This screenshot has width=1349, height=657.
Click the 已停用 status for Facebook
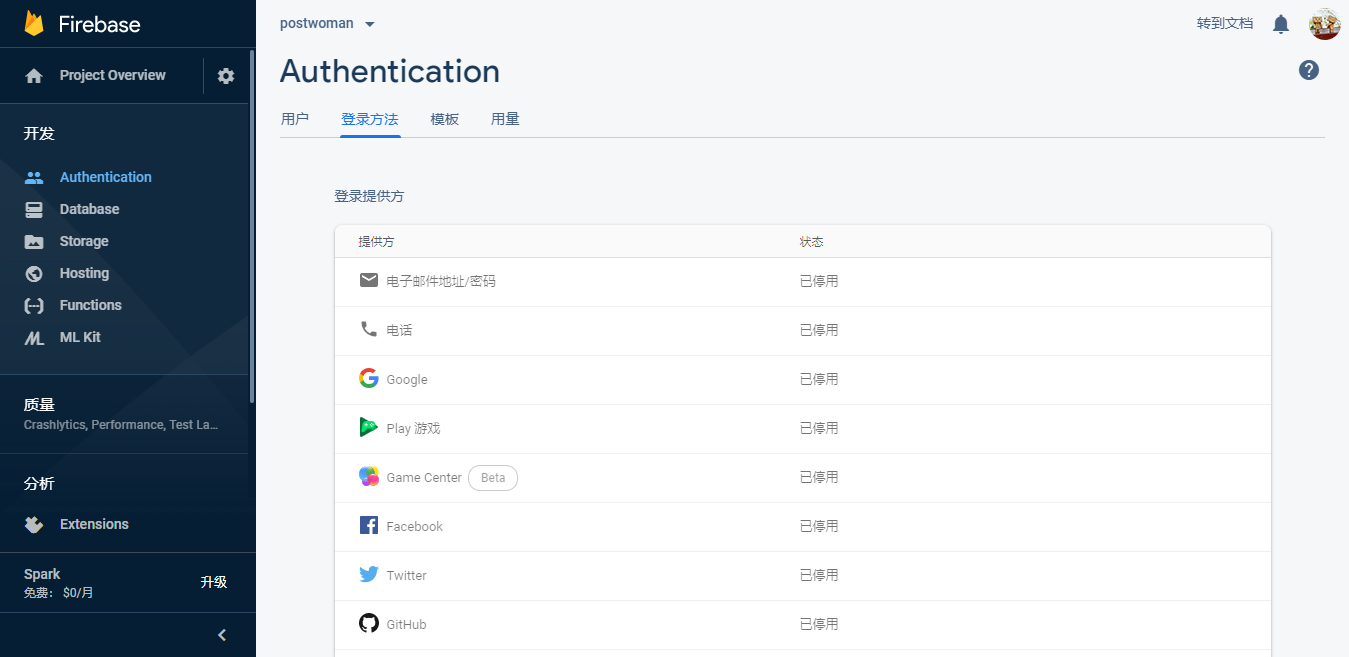(819, 526)
